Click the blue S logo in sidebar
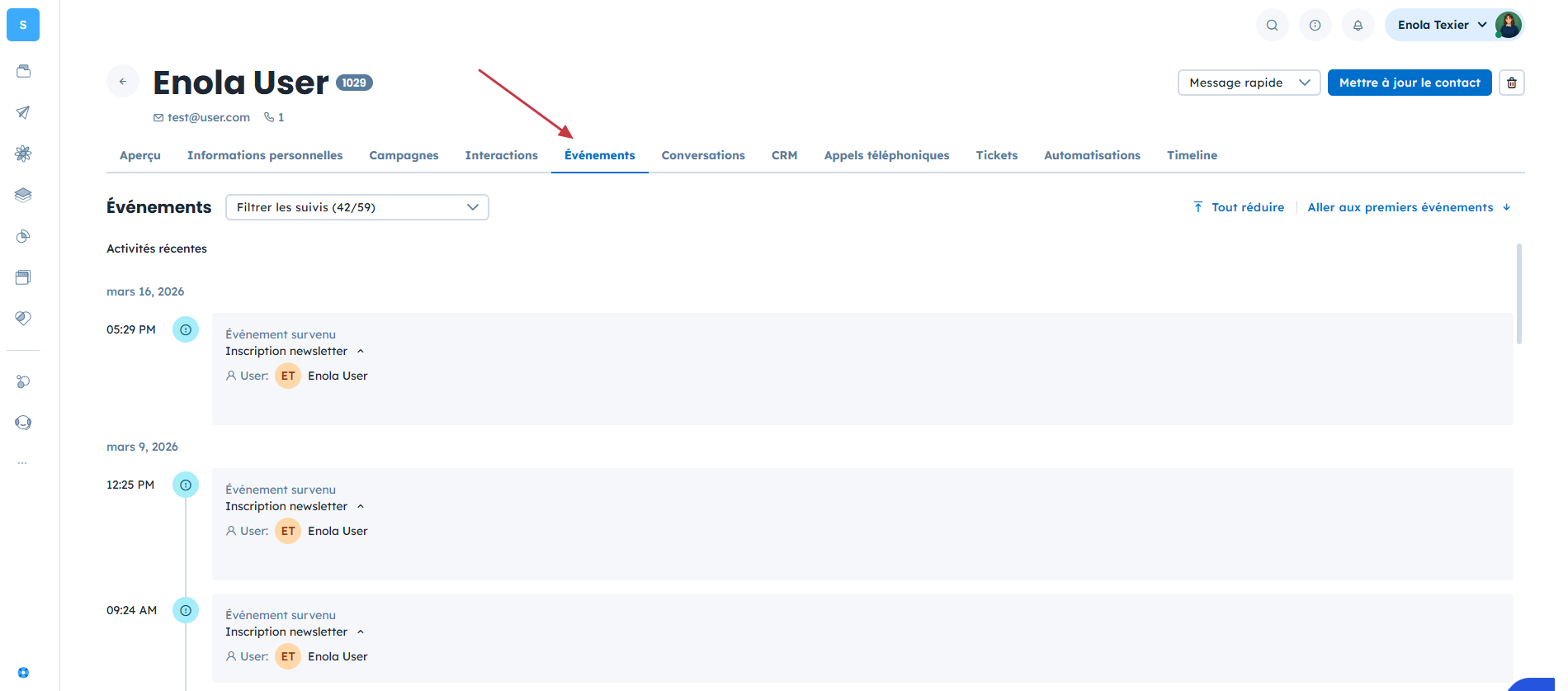Viewport: 1568px width, 691px height. tap(23, 25)
